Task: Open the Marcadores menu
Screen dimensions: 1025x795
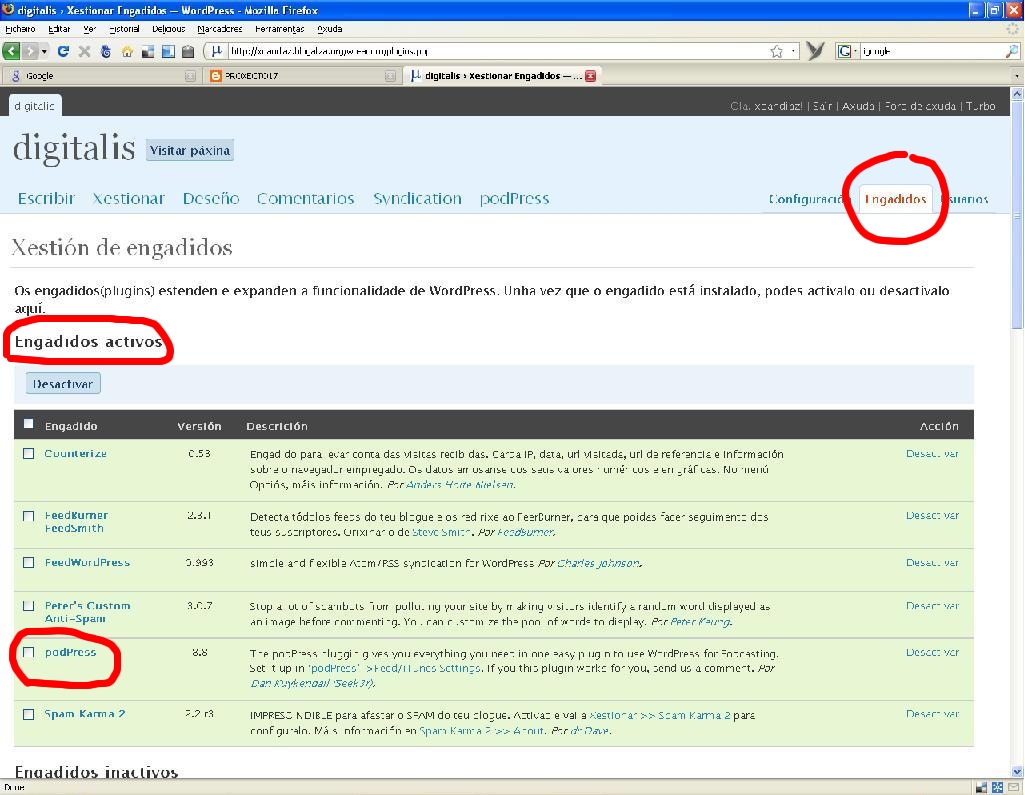Action: 220,29
